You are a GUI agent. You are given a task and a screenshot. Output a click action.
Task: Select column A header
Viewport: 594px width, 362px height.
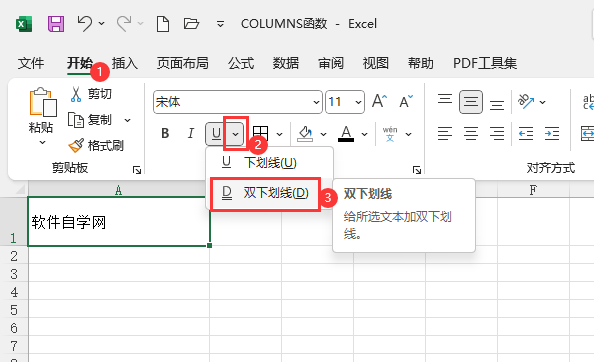pyautogui.click(x=118, y=190)
